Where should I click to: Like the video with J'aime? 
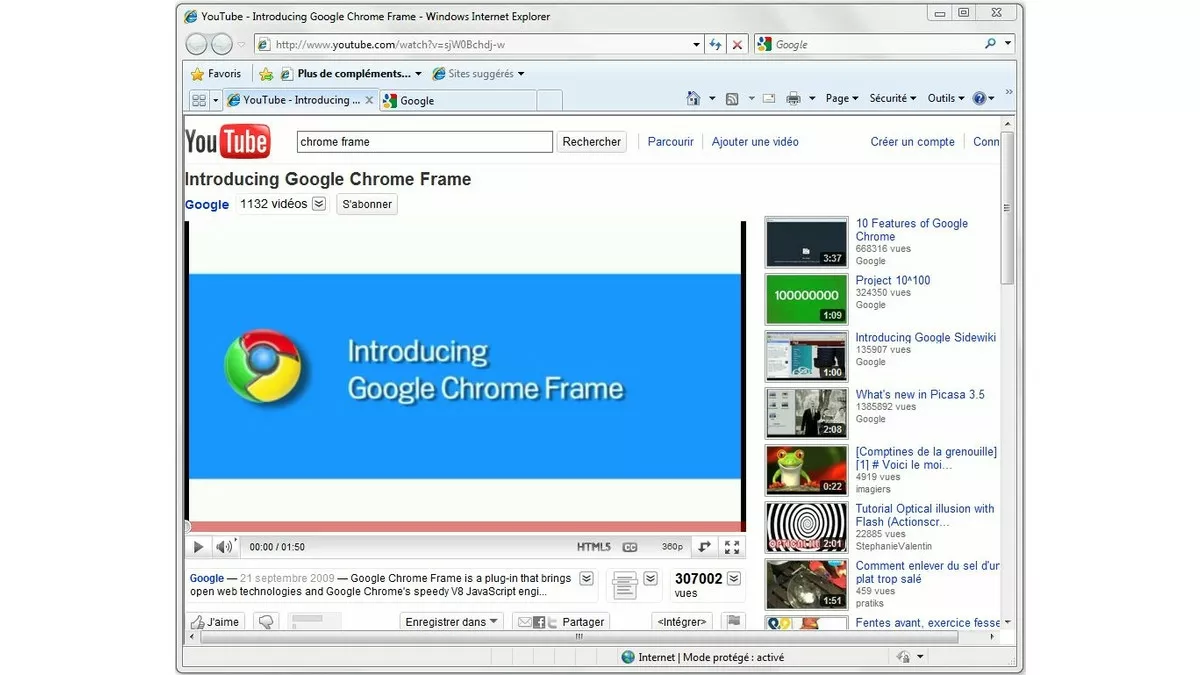[x=215, y=621]
